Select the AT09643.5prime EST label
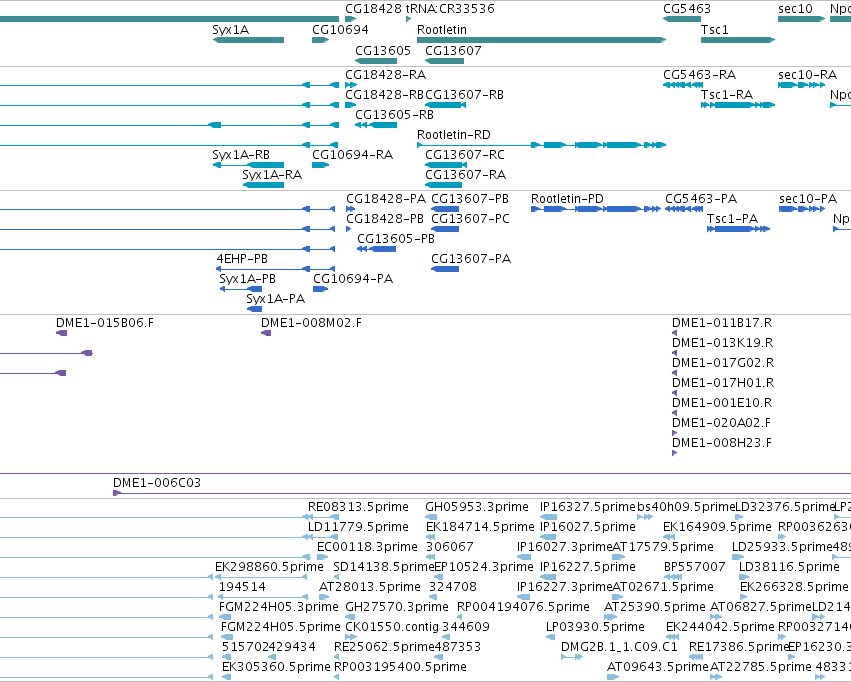Screen dimensions: 851x682 [658, 667]
